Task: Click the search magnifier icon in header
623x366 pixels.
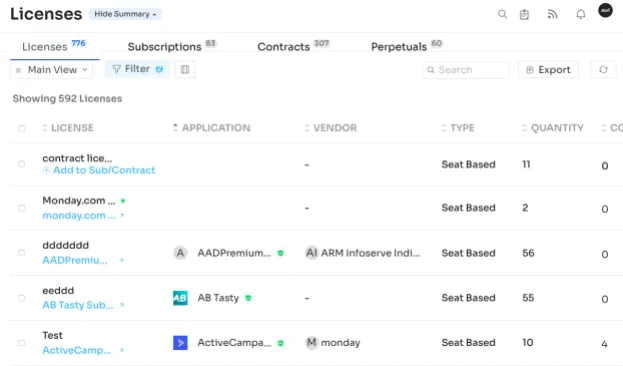Action: [502, 14]
